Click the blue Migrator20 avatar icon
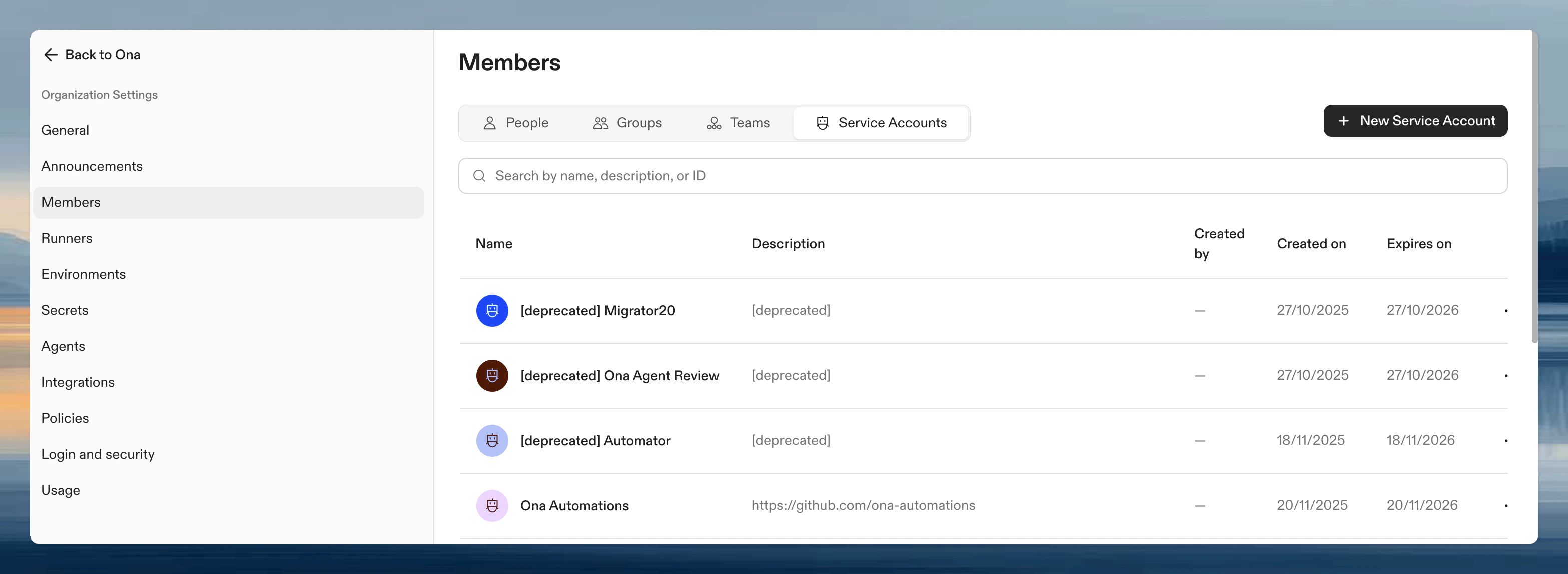 click(492, 310)
